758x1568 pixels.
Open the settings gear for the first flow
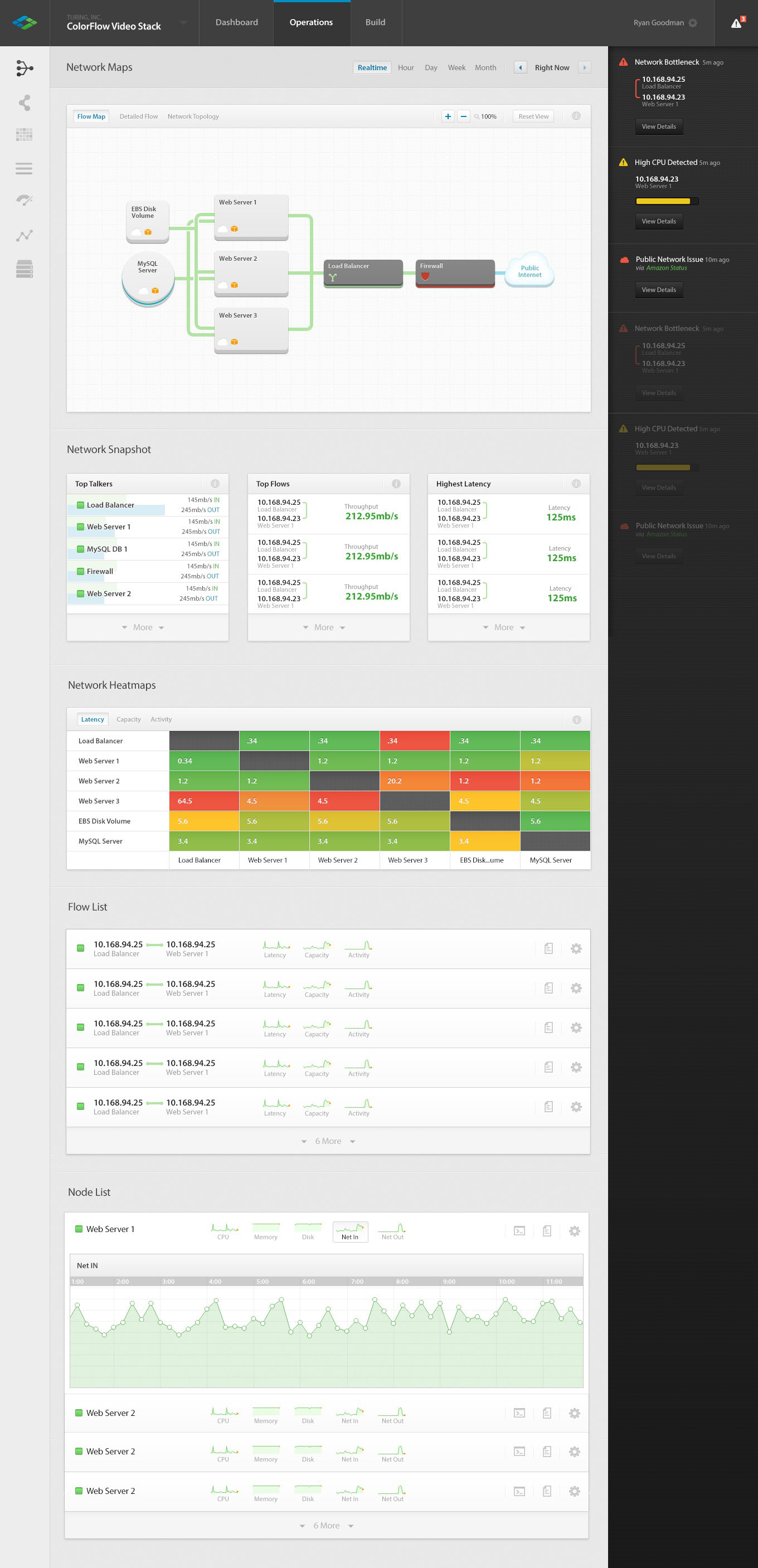[576, 948]
